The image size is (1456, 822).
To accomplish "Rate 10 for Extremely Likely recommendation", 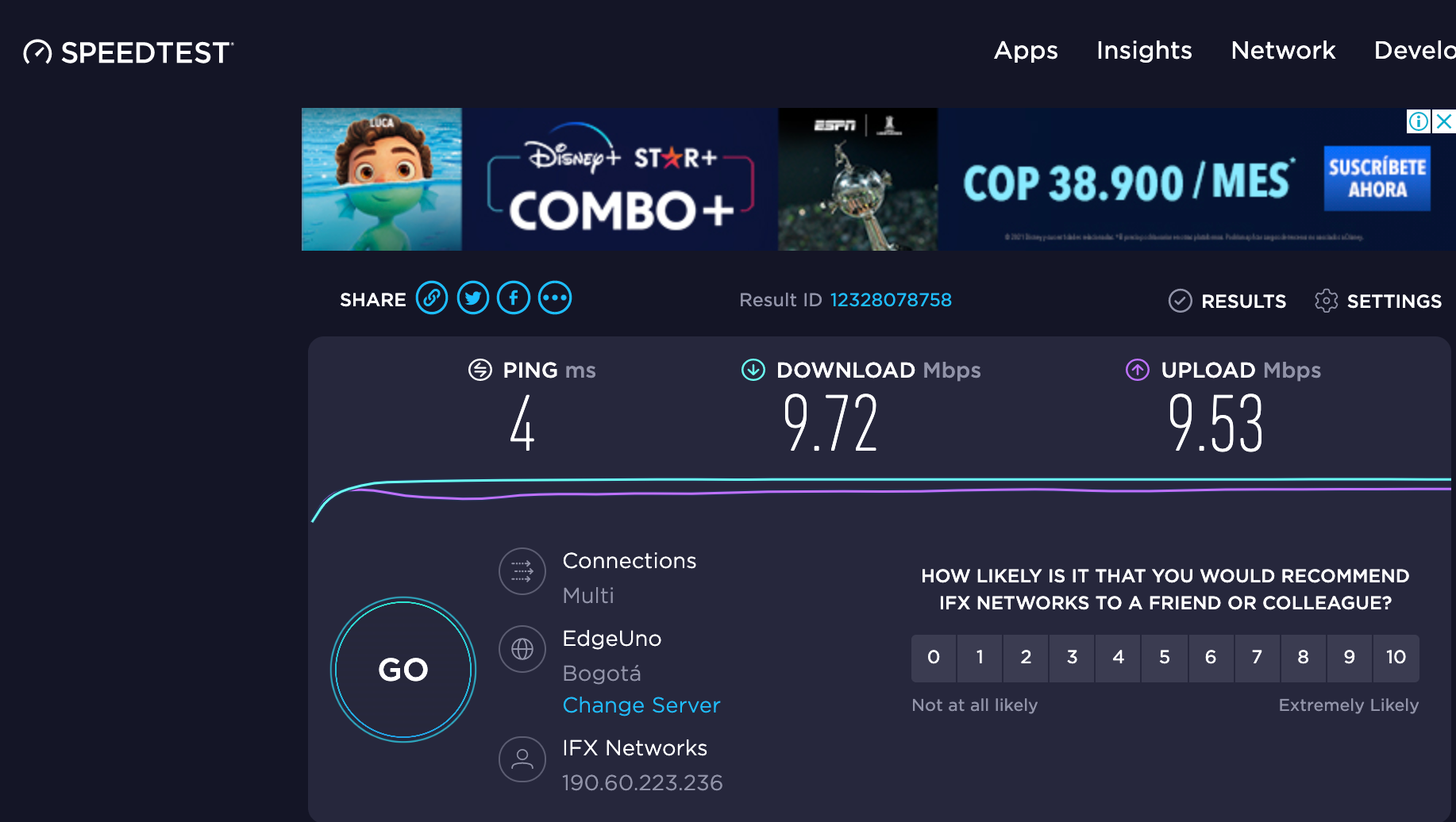I will point(1396,658).
